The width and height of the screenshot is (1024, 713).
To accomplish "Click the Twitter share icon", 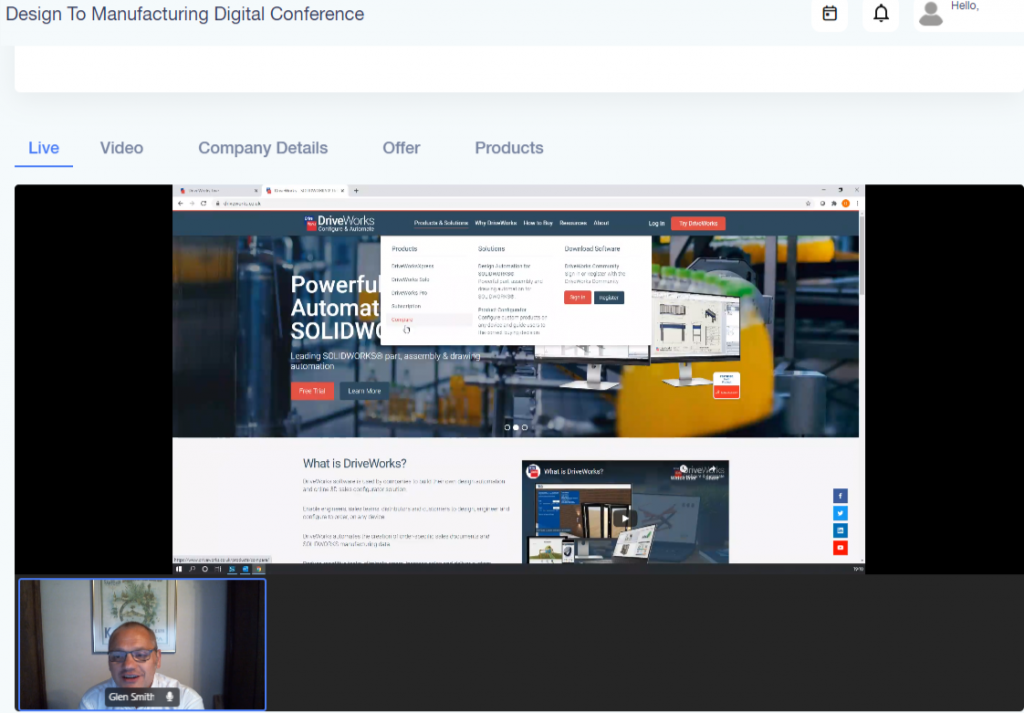I will (840, 513).
